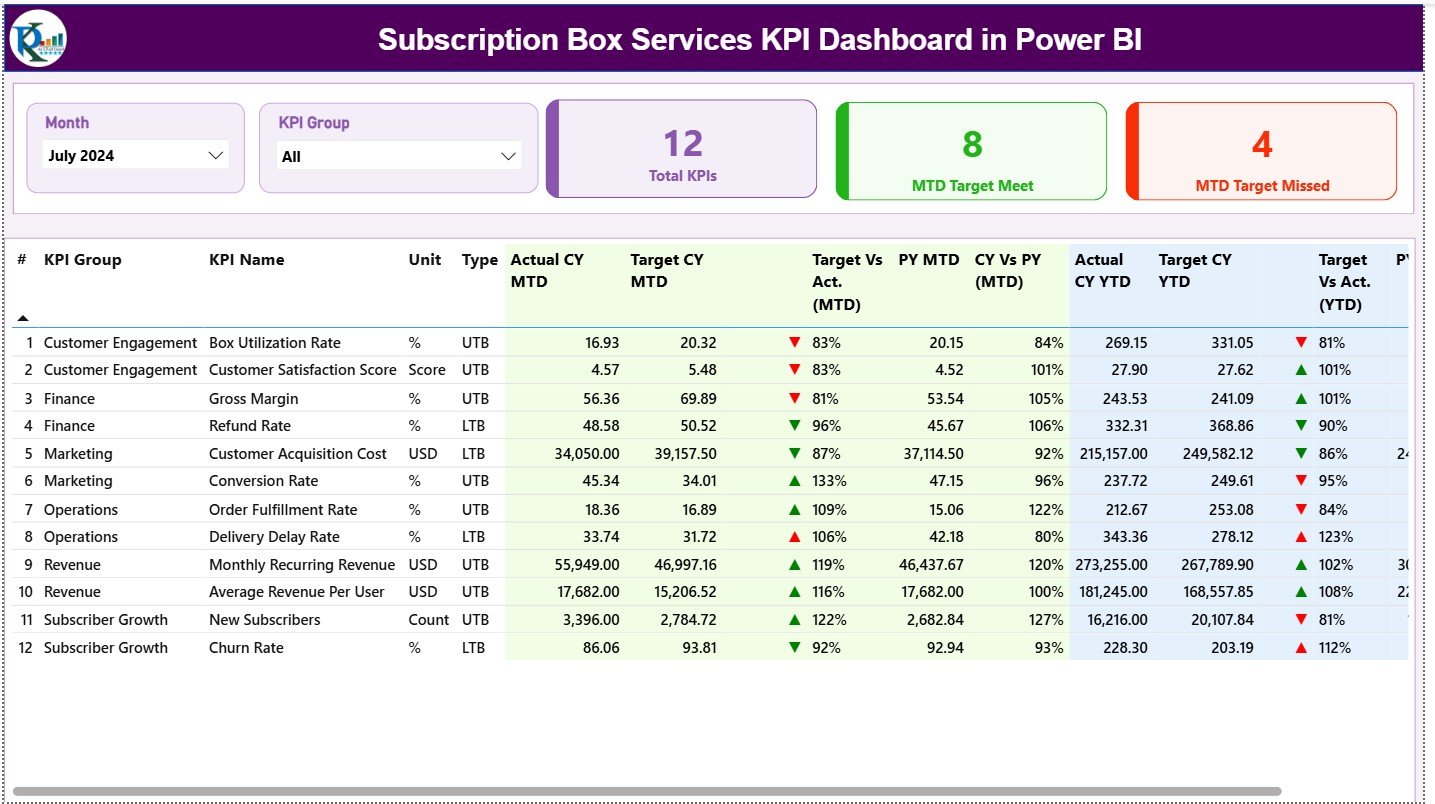Click the MTD Target Meet card
1435x804 pixels.
click(x=969, y=150)
